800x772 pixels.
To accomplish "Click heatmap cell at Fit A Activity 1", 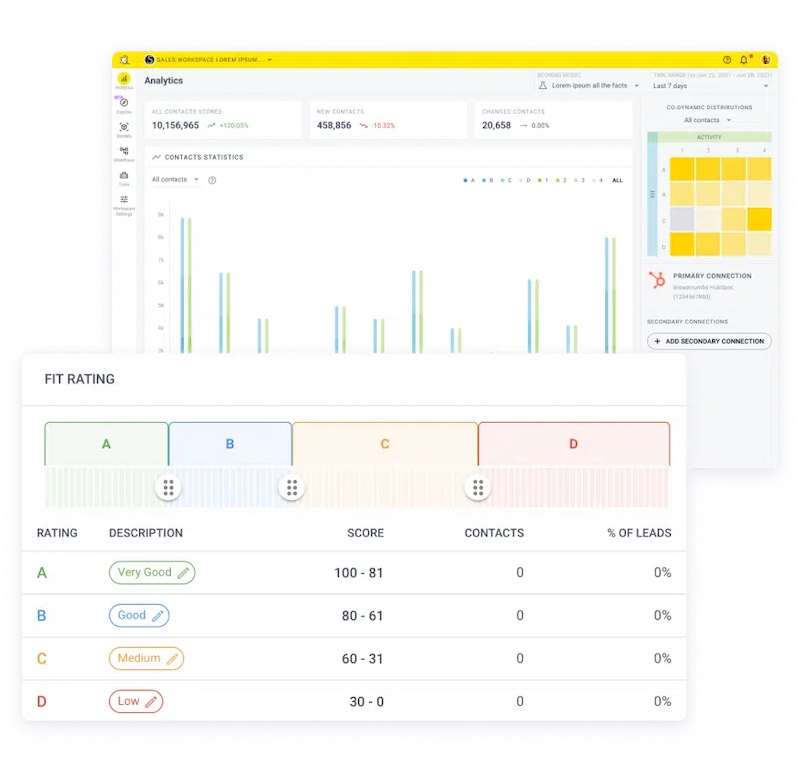I will (x=682, y=169).
